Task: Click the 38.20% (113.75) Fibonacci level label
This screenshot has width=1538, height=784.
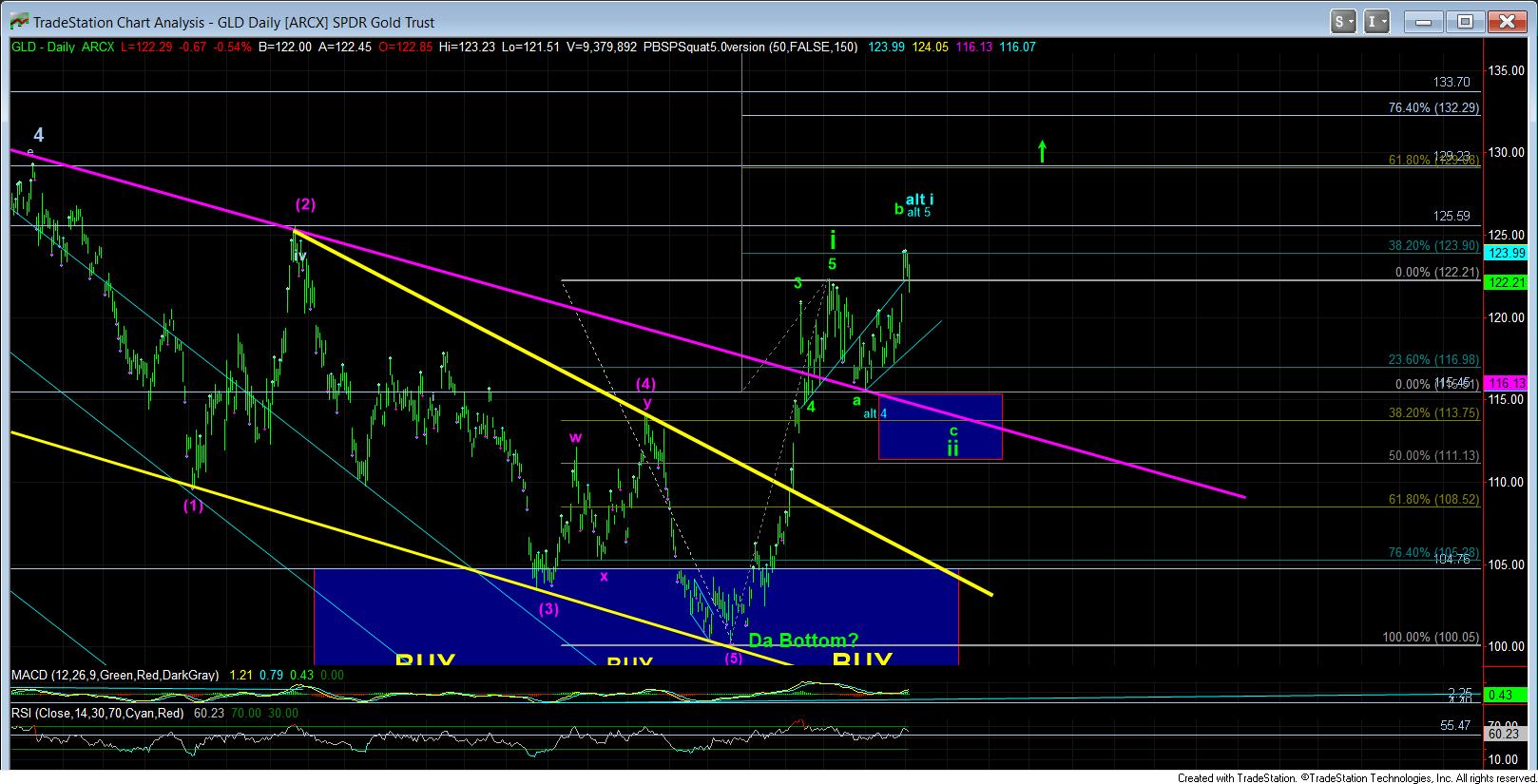Action: pyautogui.click(x=1433, y=413)
